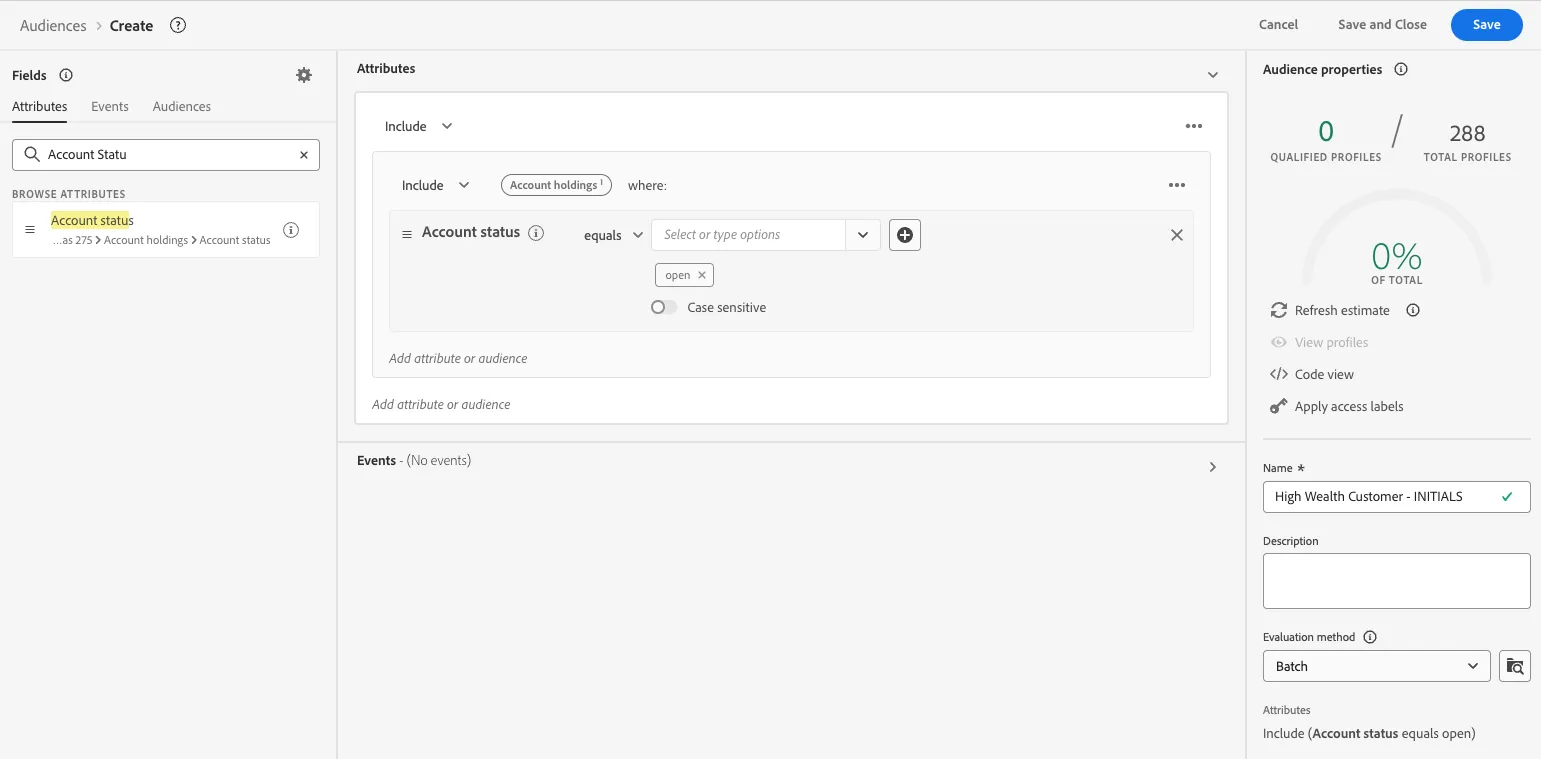
Task: Open Code view
Action: coord(1312,374)
